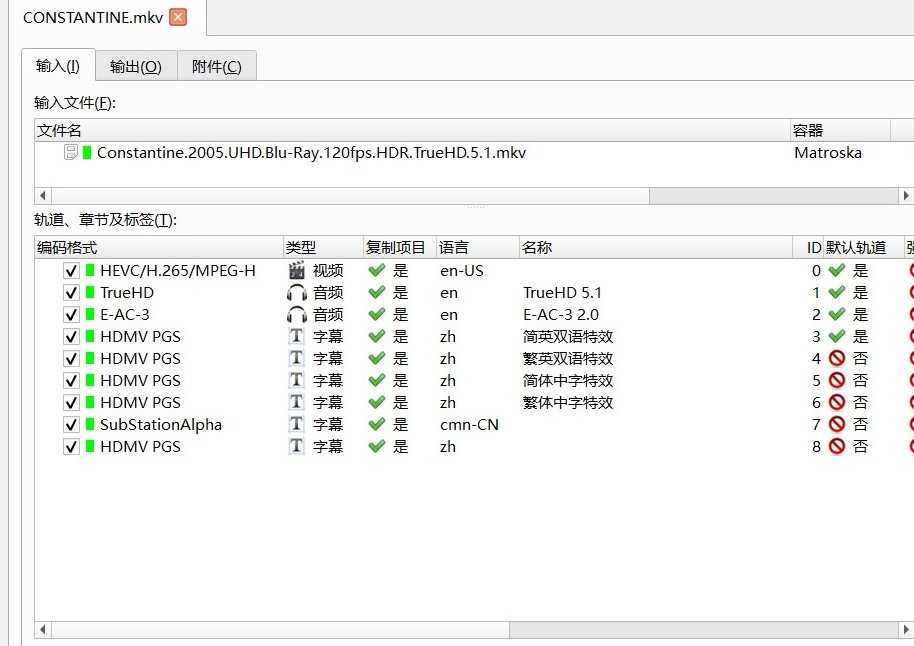The image size is (914, 646).
Task: Click the headphones icon on E-AC-3 row
Action: click(x=297, y=315)
